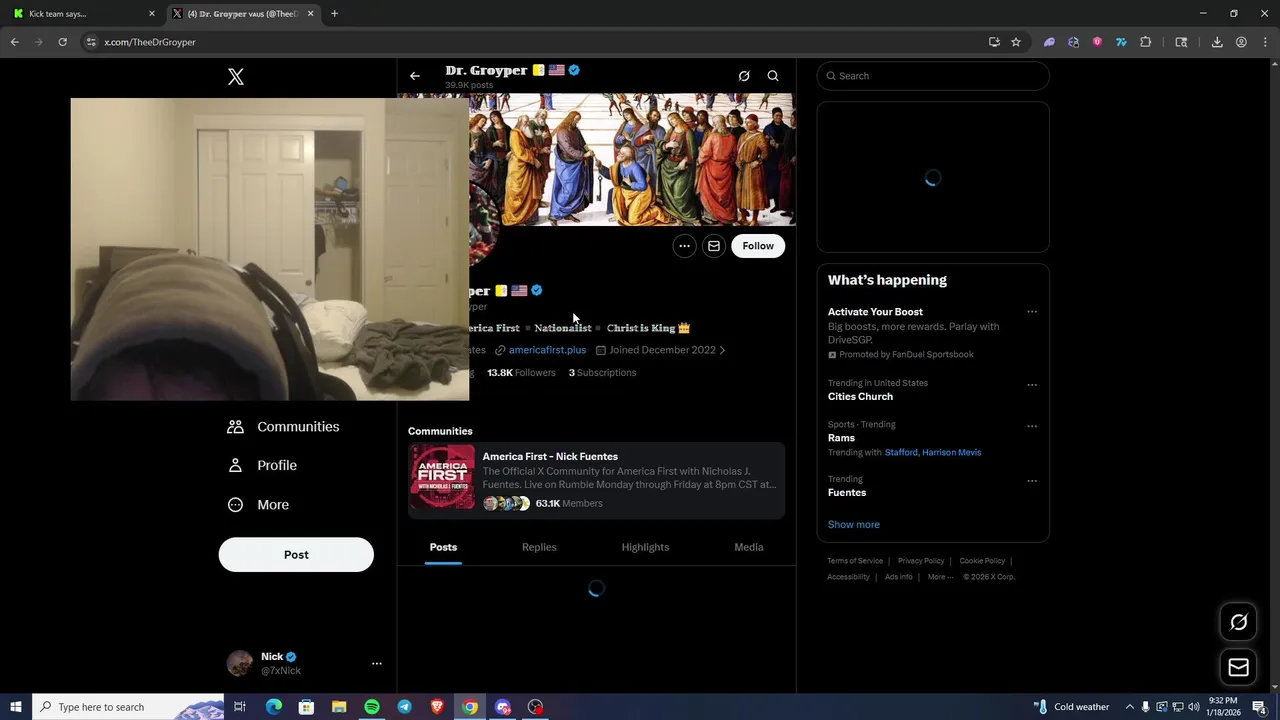Open Privacy Policy footer link
1280x720 pixels.
[x=921, y=561]
